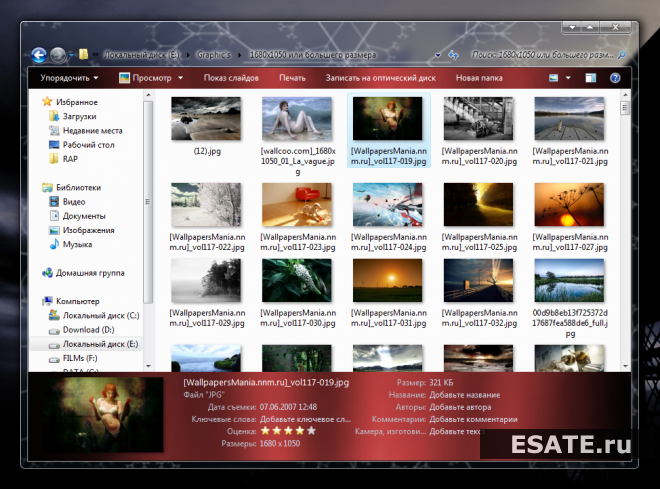Click the search magnifier icon

click(x=622, y=55)
